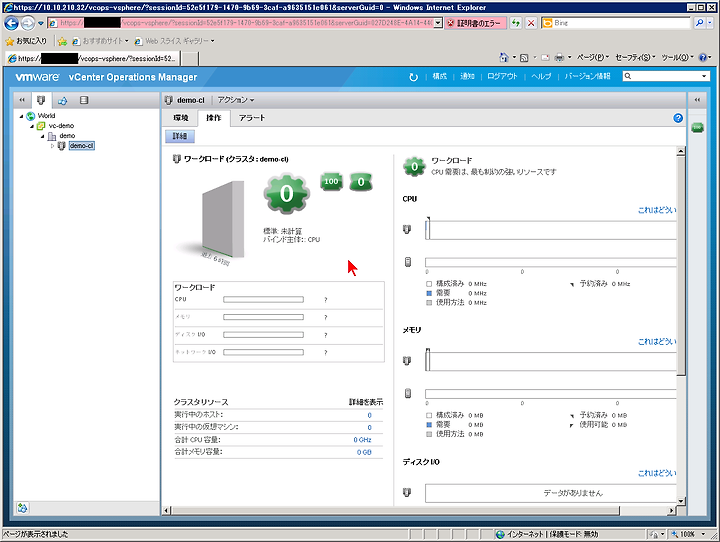720x542 pixels.
Task: Click the World globe icon in tree
Action: (31, 116)
